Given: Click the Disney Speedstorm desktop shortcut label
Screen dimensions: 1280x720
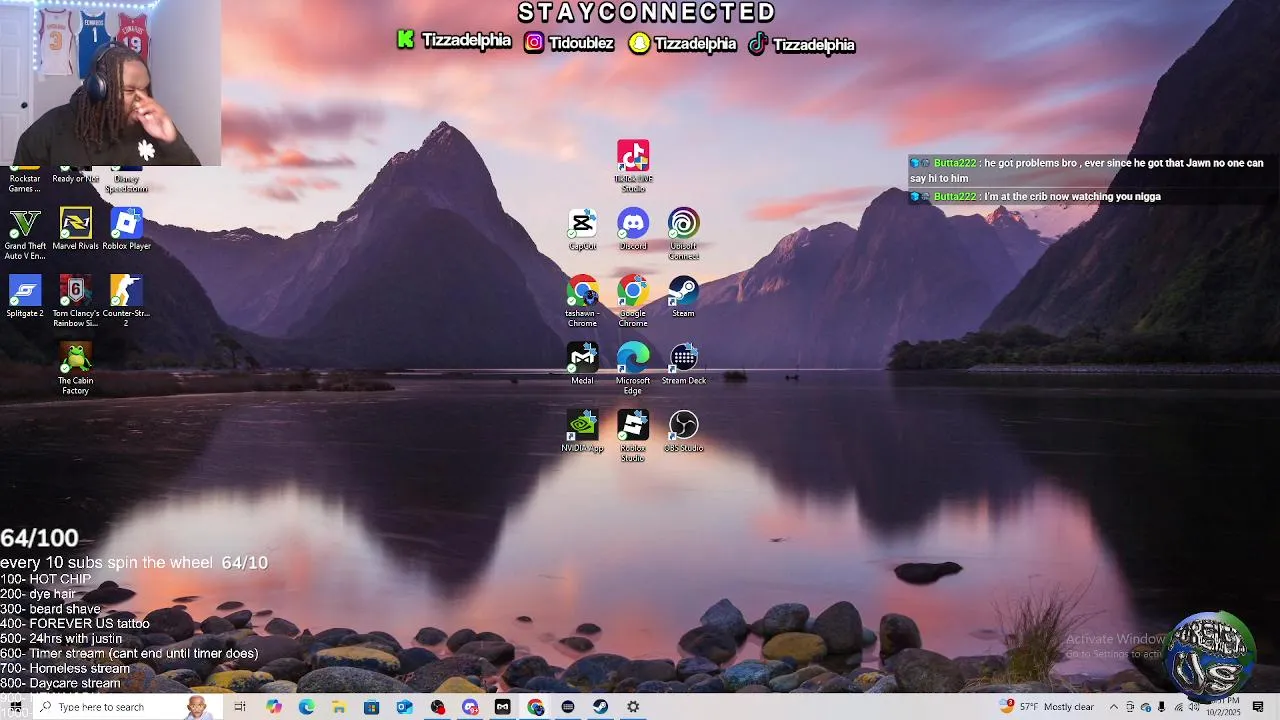Looking at the screenshot, I should pyautogui.click(x=126, y=183).
